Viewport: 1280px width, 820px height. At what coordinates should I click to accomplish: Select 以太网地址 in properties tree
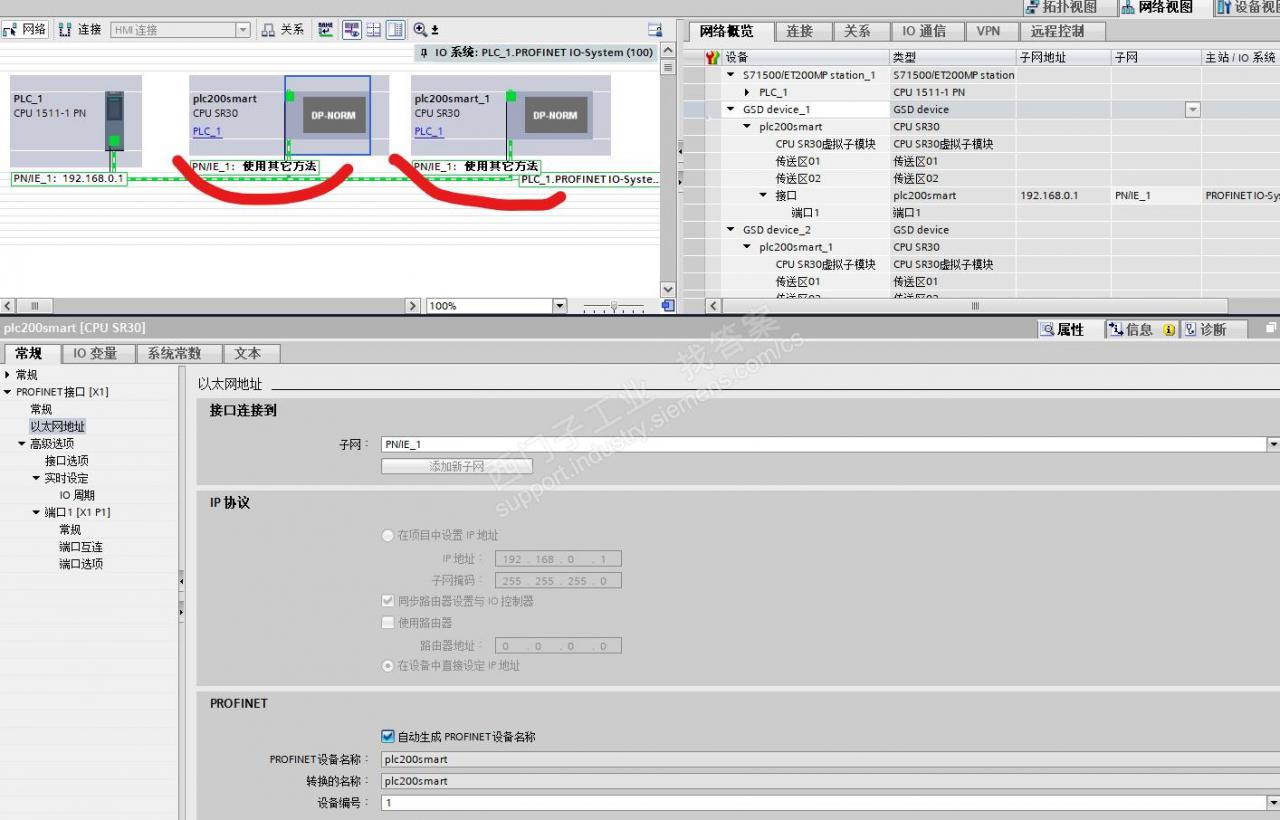click(x=57, y=426)
